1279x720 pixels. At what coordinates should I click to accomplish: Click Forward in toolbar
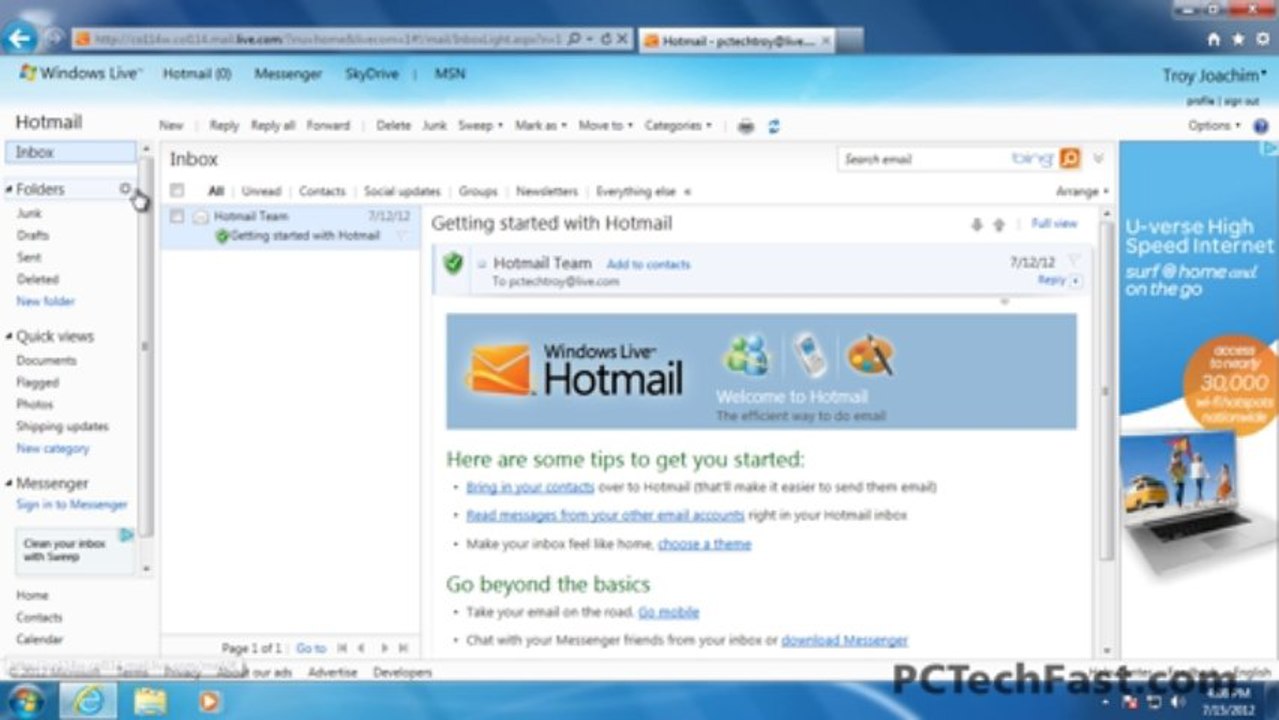click(x=328, y=126)
